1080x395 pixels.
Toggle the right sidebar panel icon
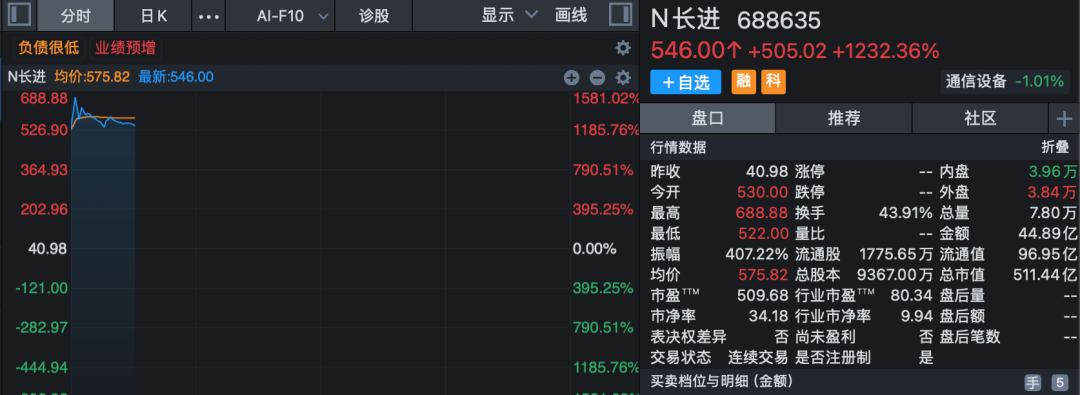pos(621,15)
